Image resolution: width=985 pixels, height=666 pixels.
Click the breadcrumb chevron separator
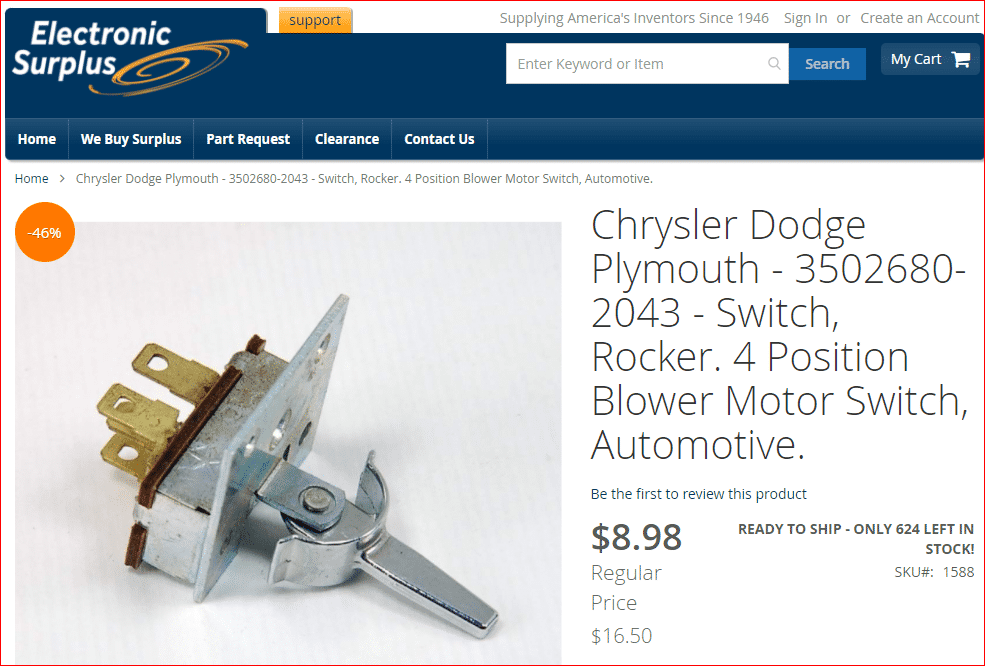coord(62,178)
